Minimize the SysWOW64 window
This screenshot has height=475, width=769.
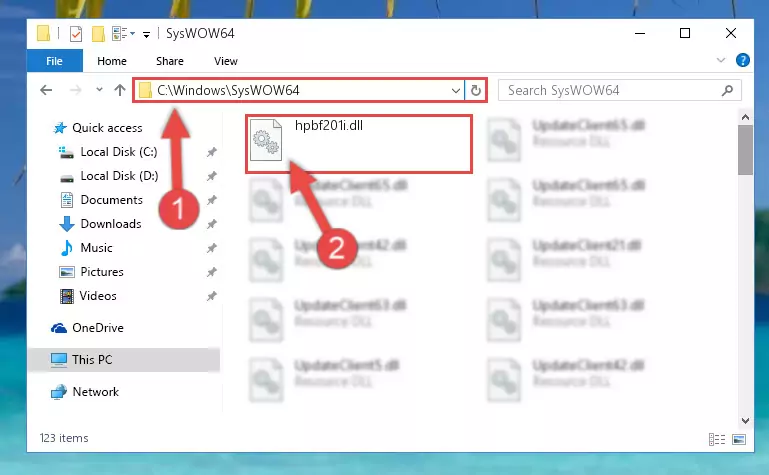pyautogui.click(x=640, y=33)
